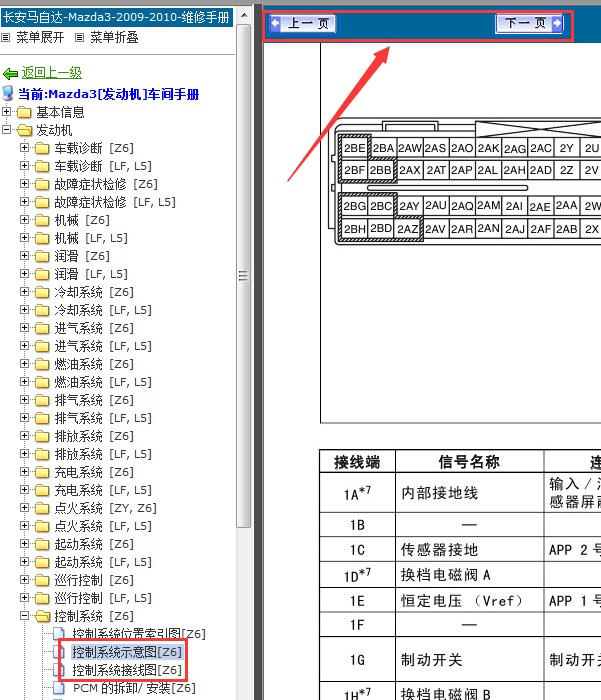Click 当前:Mazda3[发动机]车间手册 heading
This screenshot has height=700, width=601.
(x=109, y=94)
